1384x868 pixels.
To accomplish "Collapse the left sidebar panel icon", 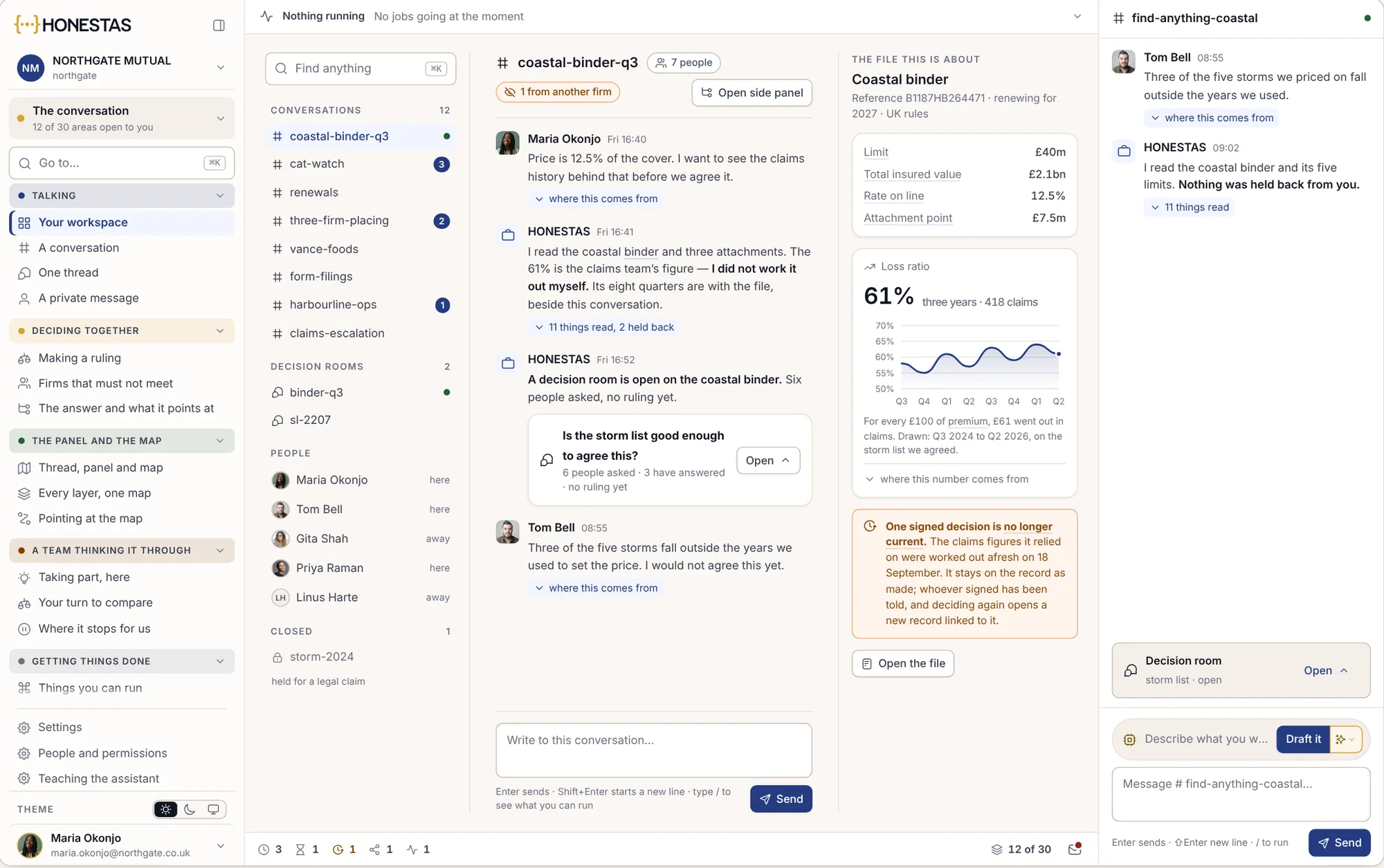I will pyautogui.click(x=219, y=26).
